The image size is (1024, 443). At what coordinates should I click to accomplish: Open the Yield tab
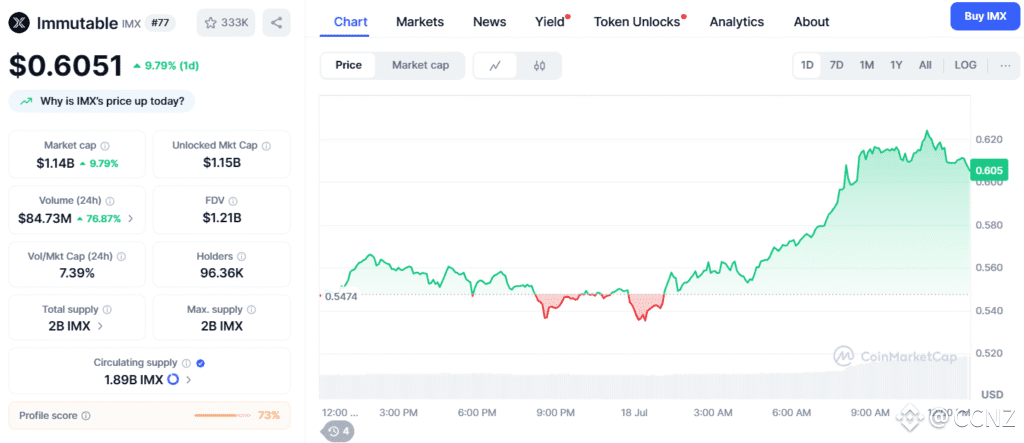550,22
